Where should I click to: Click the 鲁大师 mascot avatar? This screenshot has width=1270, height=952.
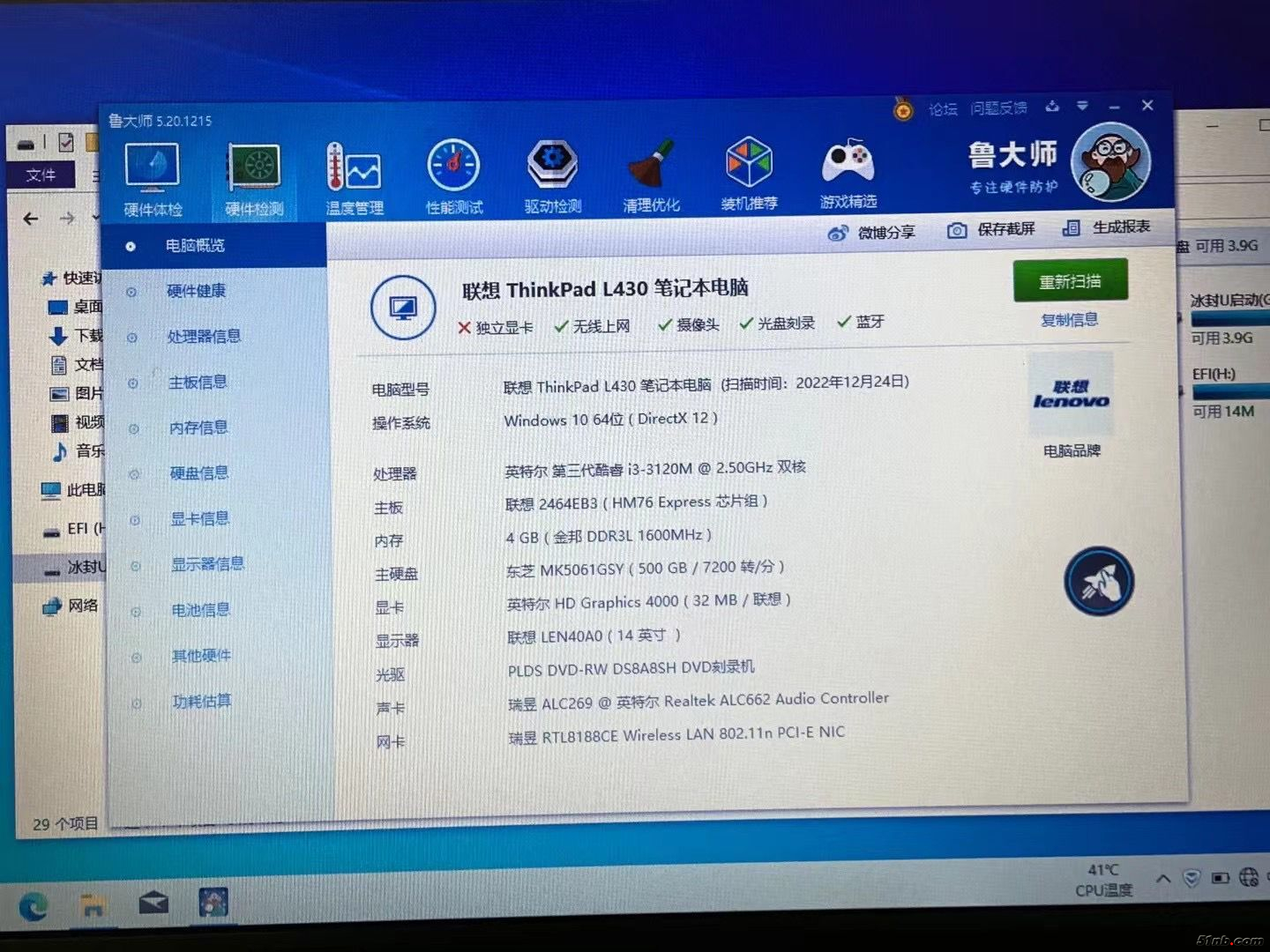coord(1110,162)
